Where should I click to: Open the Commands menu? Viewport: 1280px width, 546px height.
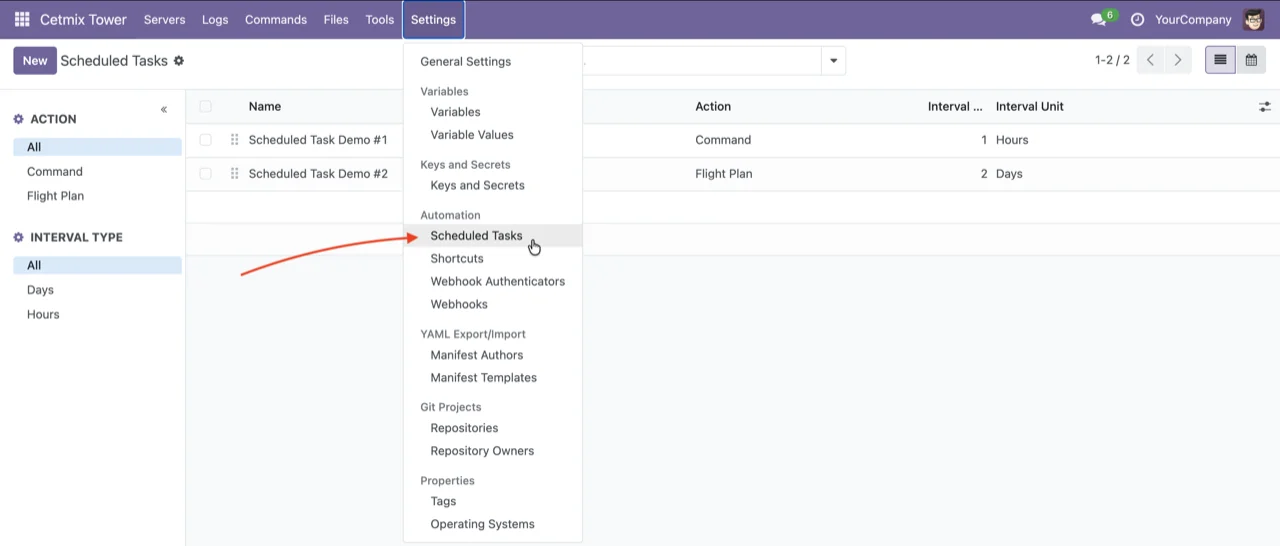coord(276,19)
